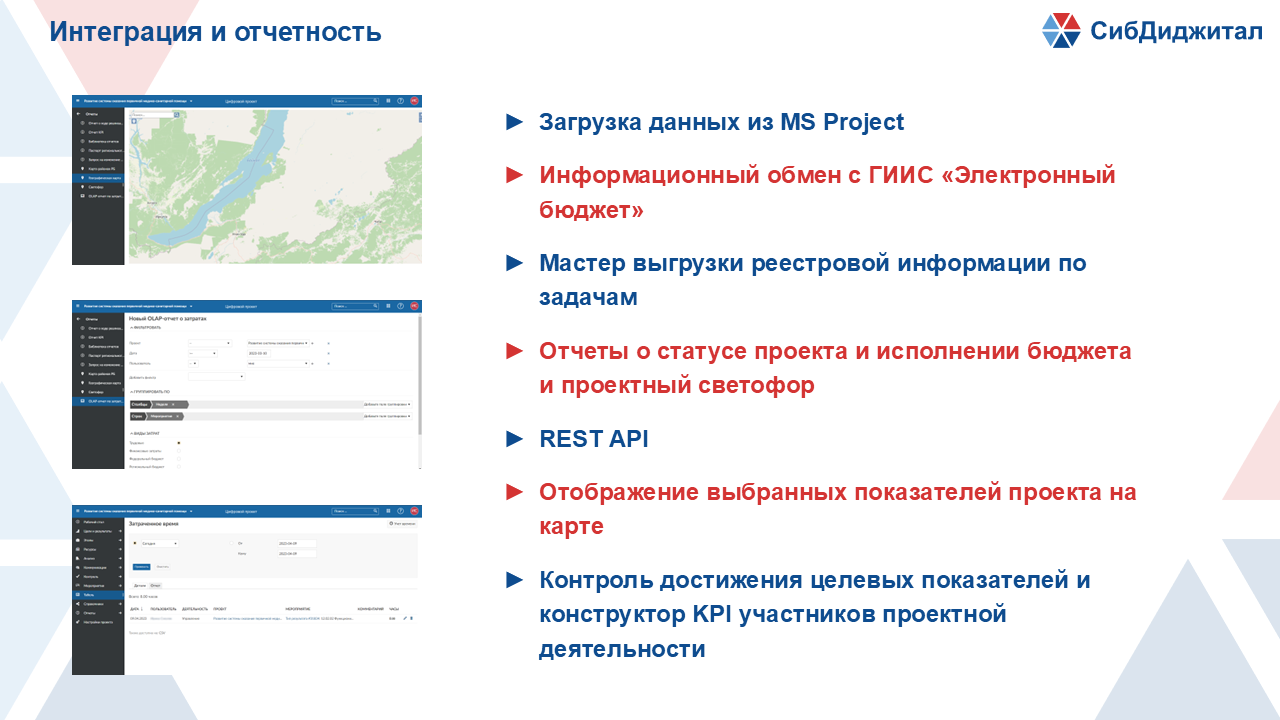Screen dimensions: 1280x720
Task: Select the bullet about показателей проекта на карте
Action: coord(838,509)
